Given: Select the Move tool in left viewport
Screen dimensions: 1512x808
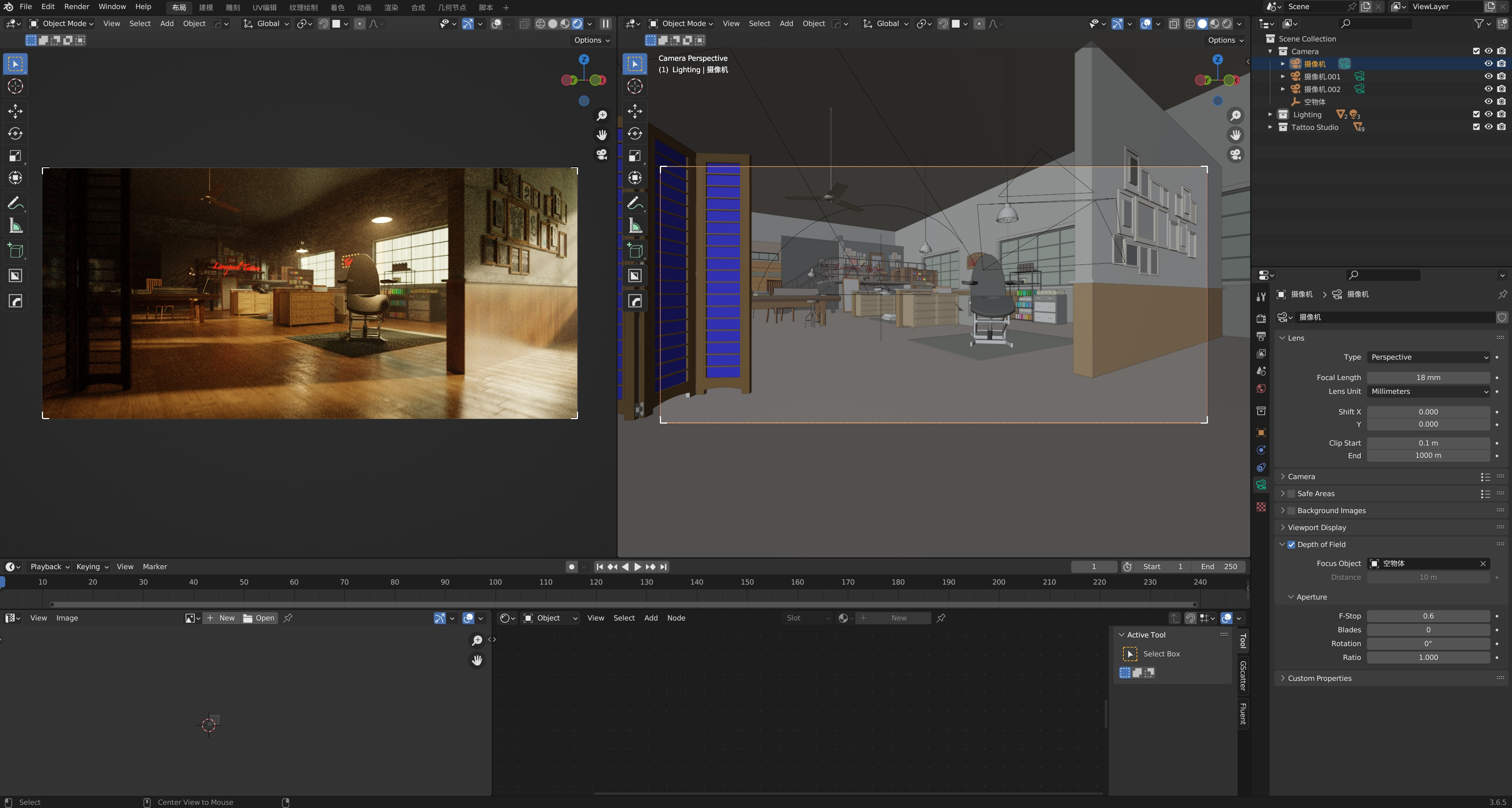Looking at the screenshot, I should pyautogui.click(x=15, y=111).
